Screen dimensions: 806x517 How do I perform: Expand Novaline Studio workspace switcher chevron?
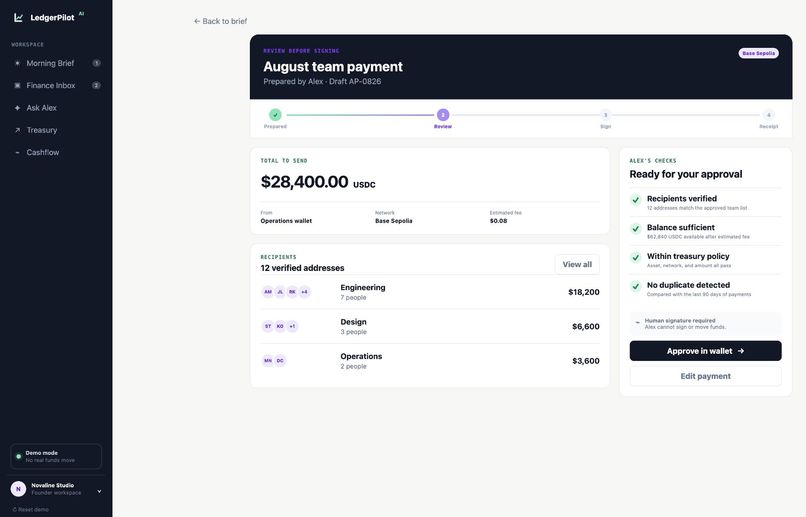pyautogui.click(x=99, y=491)
